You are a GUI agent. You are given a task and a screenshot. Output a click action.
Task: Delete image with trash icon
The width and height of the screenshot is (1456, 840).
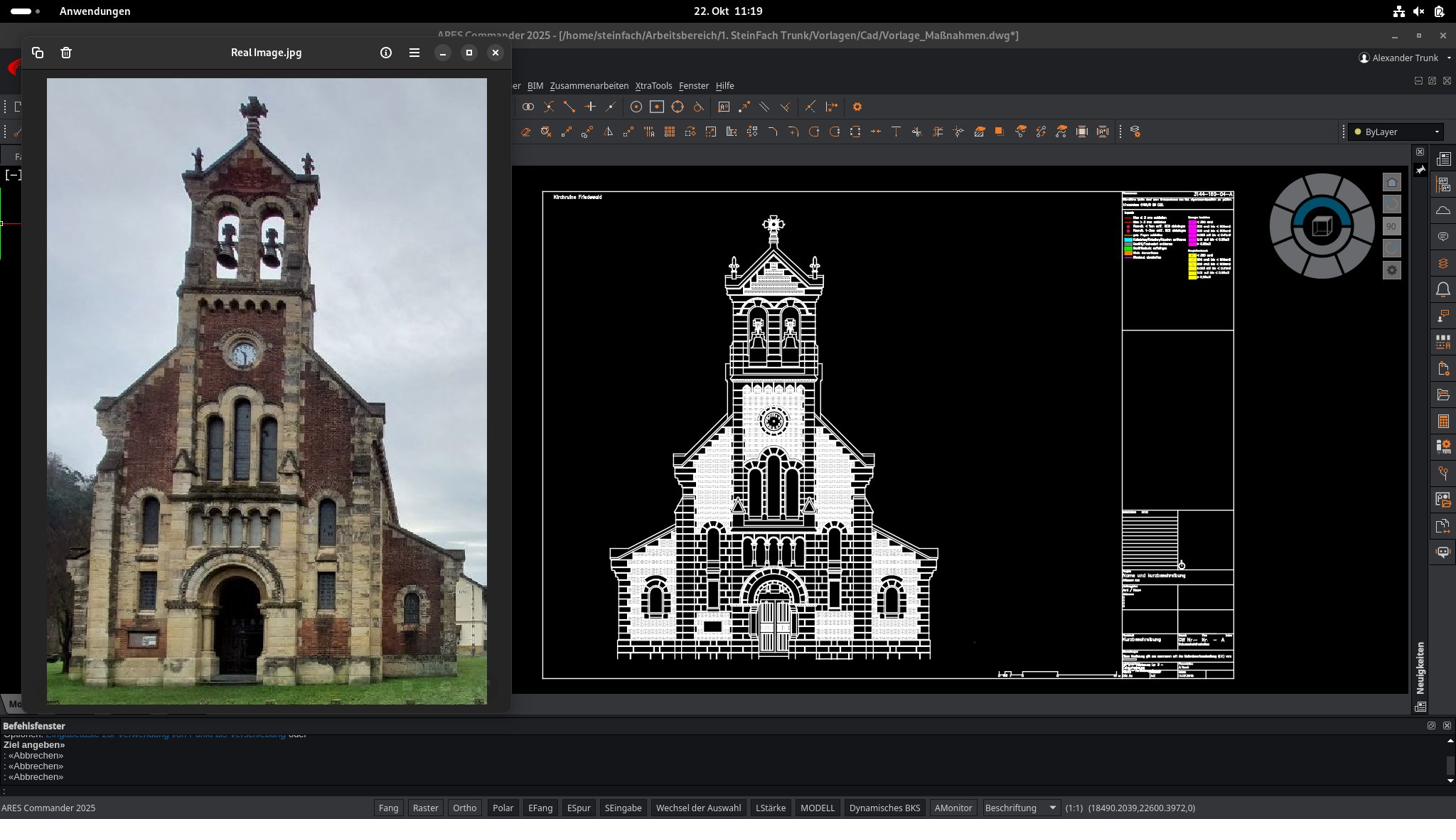(x=66, y=53)
